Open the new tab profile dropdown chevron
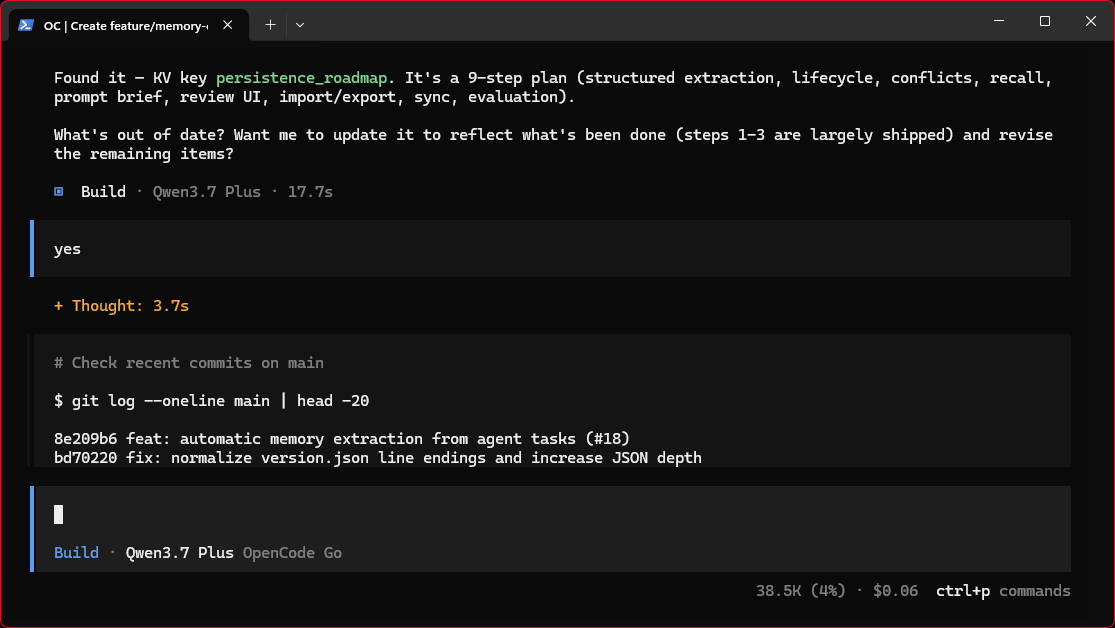Screen dimensions: 1115x628 [x=300, y=25]
